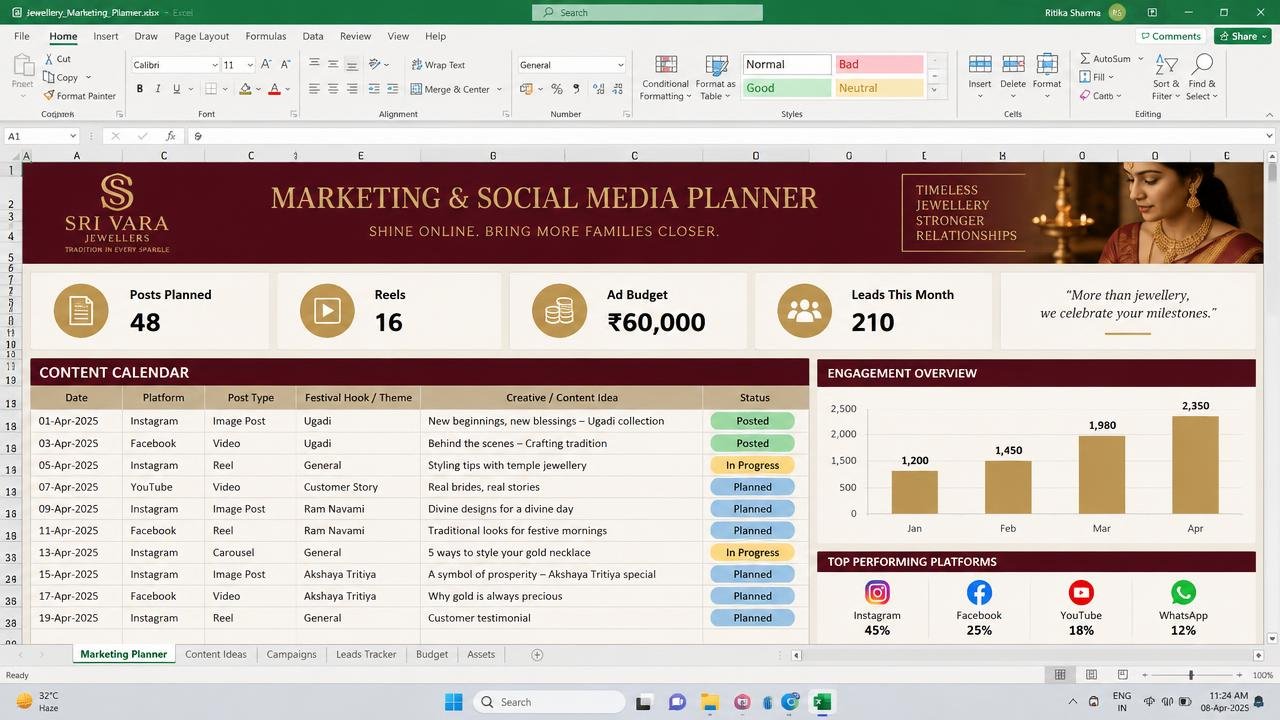Switch to Page Layout view icon
Viewport: 1280px width, 720px height.
coord(1092,675)
